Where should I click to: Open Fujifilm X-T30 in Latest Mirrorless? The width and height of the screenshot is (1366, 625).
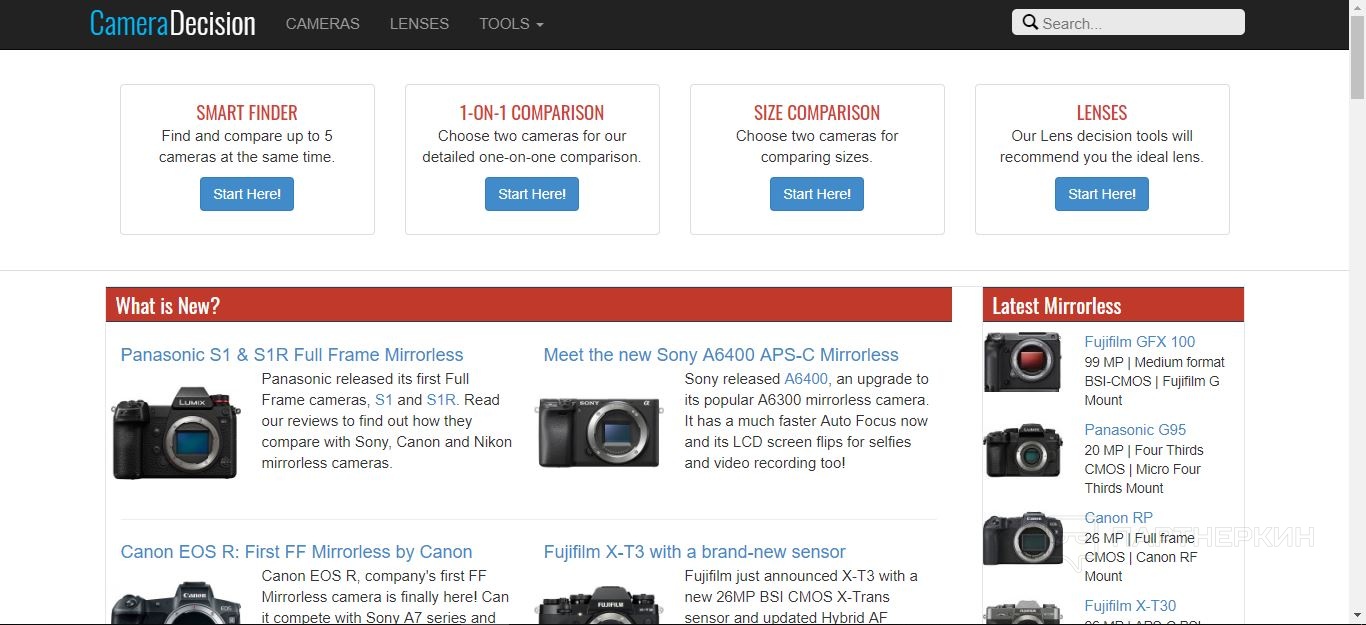[x=1130, y=606]
